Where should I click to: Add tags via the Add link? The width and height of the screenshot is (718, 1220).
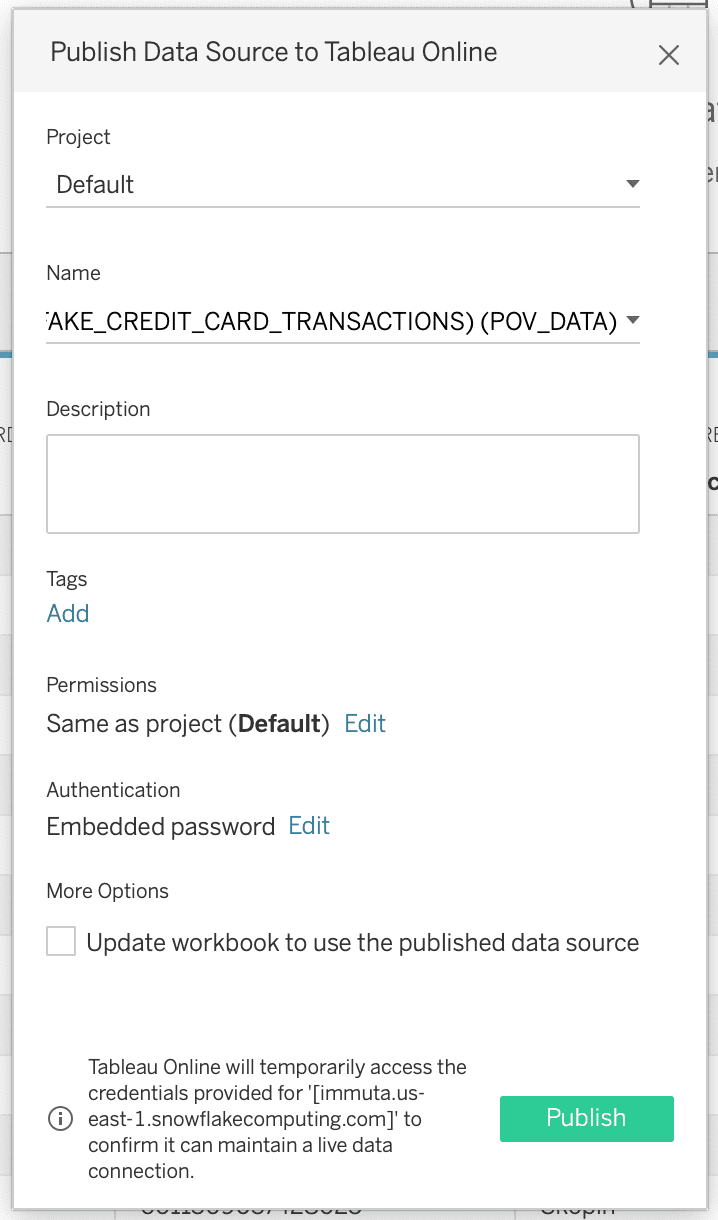(68, 613)
